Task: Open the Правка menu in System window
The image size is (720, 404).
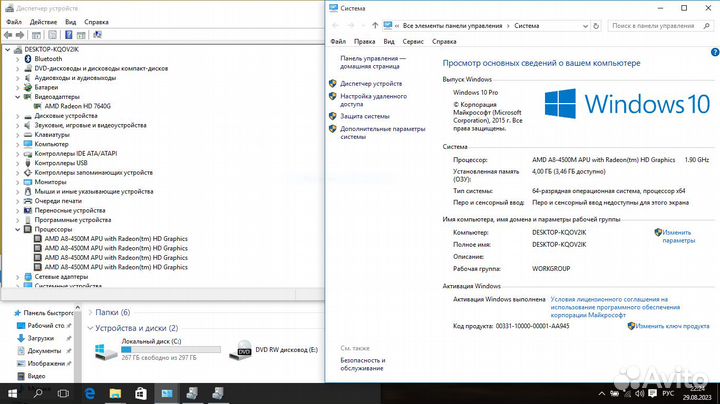Action: coord(365,41)
